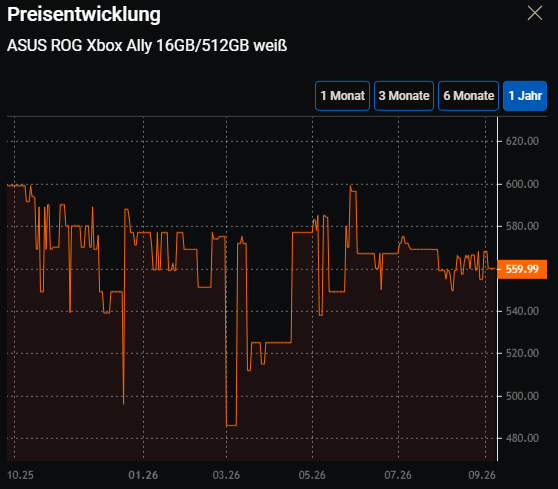This screenshot has width=558, height=489.
Task: Click the 600.00 y-axis label
Action: [x=522, y=184]
